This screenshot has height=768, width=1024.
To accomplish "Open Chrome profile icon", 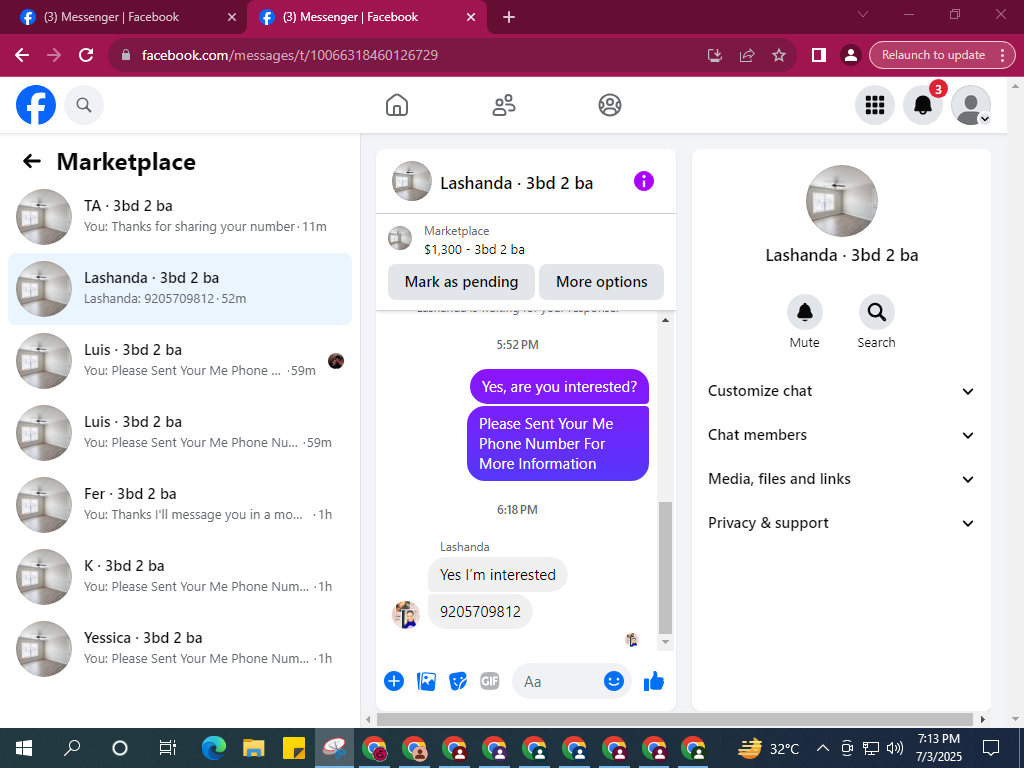I will pyautogui.click(x=850, y=56).
